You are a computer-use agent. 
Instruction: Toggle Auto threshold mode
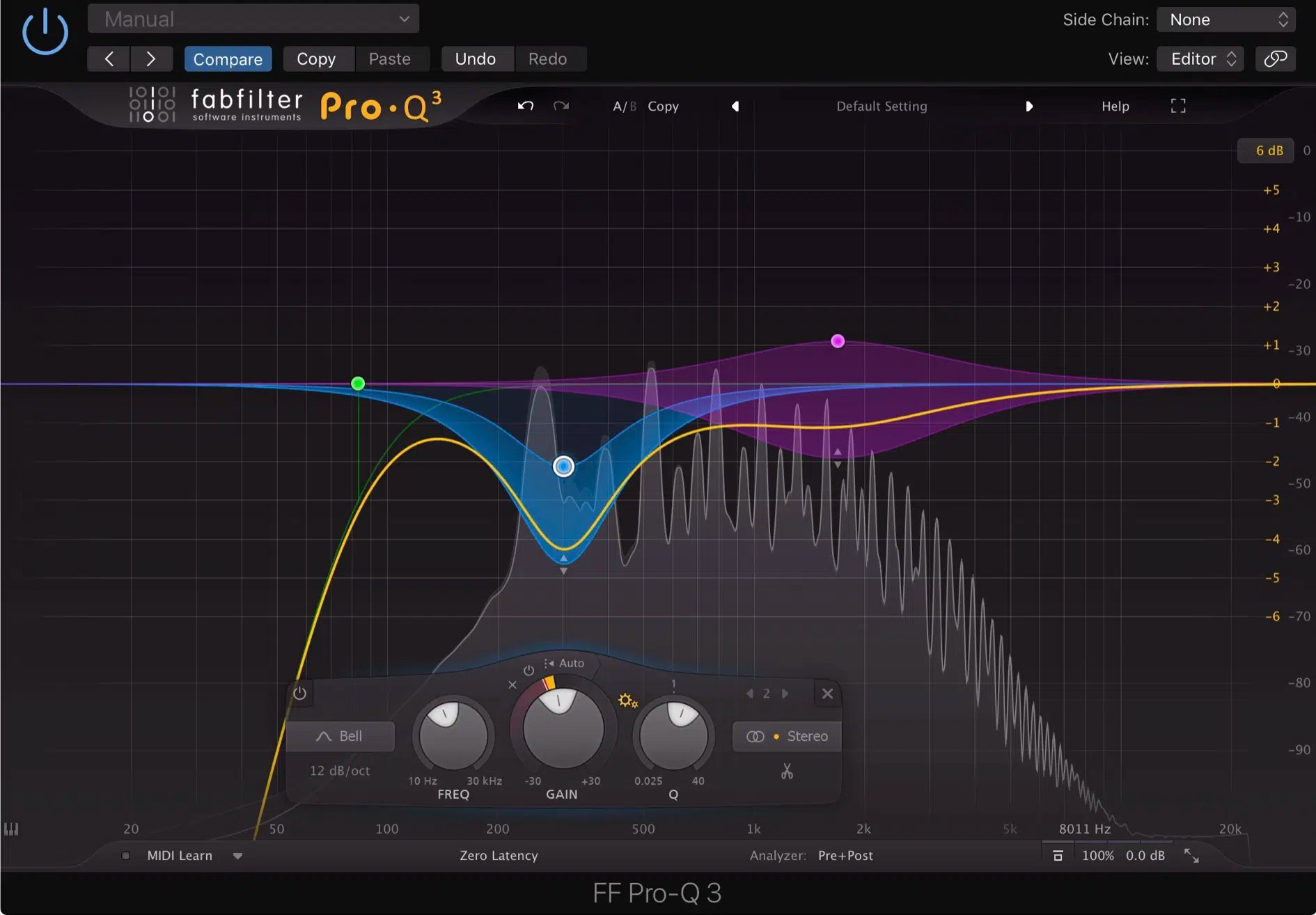pos(565,663)
